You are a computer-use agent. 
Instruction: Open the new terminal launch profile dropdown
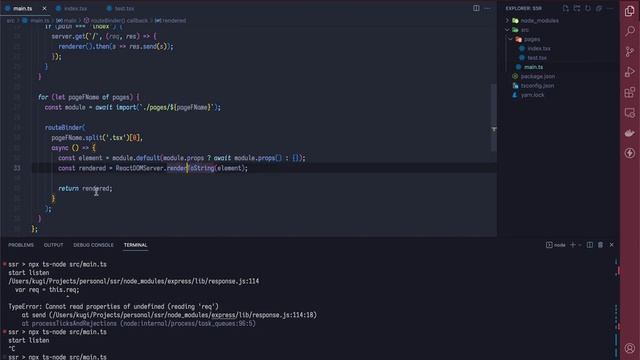tap(580, 245)
